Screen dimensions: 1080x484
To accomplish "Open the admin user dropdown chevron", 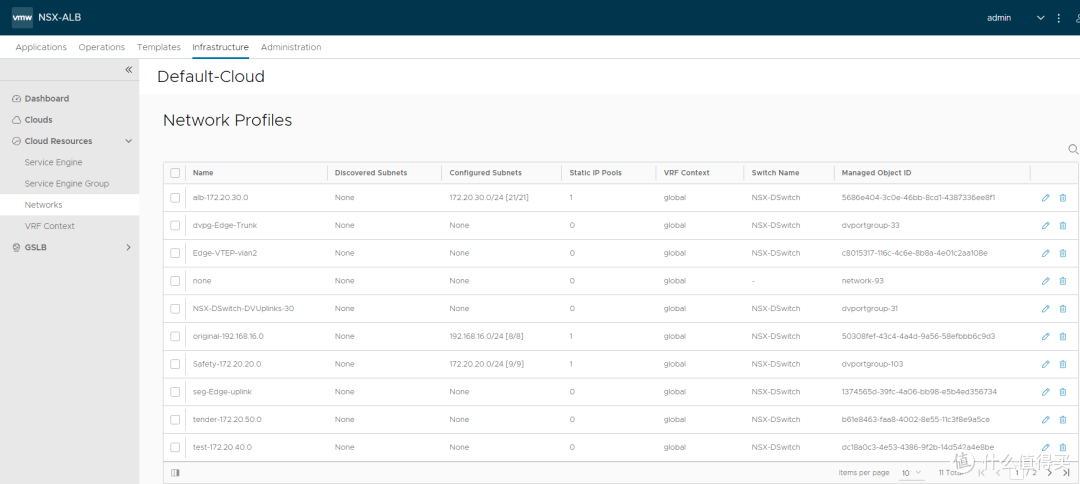I will pos(1041,18).
